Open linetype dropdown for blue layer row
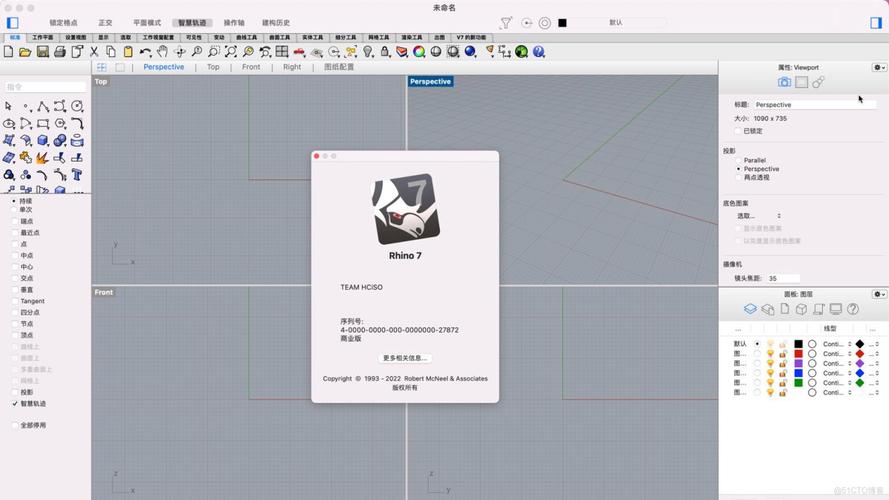 tap(837, 373)
